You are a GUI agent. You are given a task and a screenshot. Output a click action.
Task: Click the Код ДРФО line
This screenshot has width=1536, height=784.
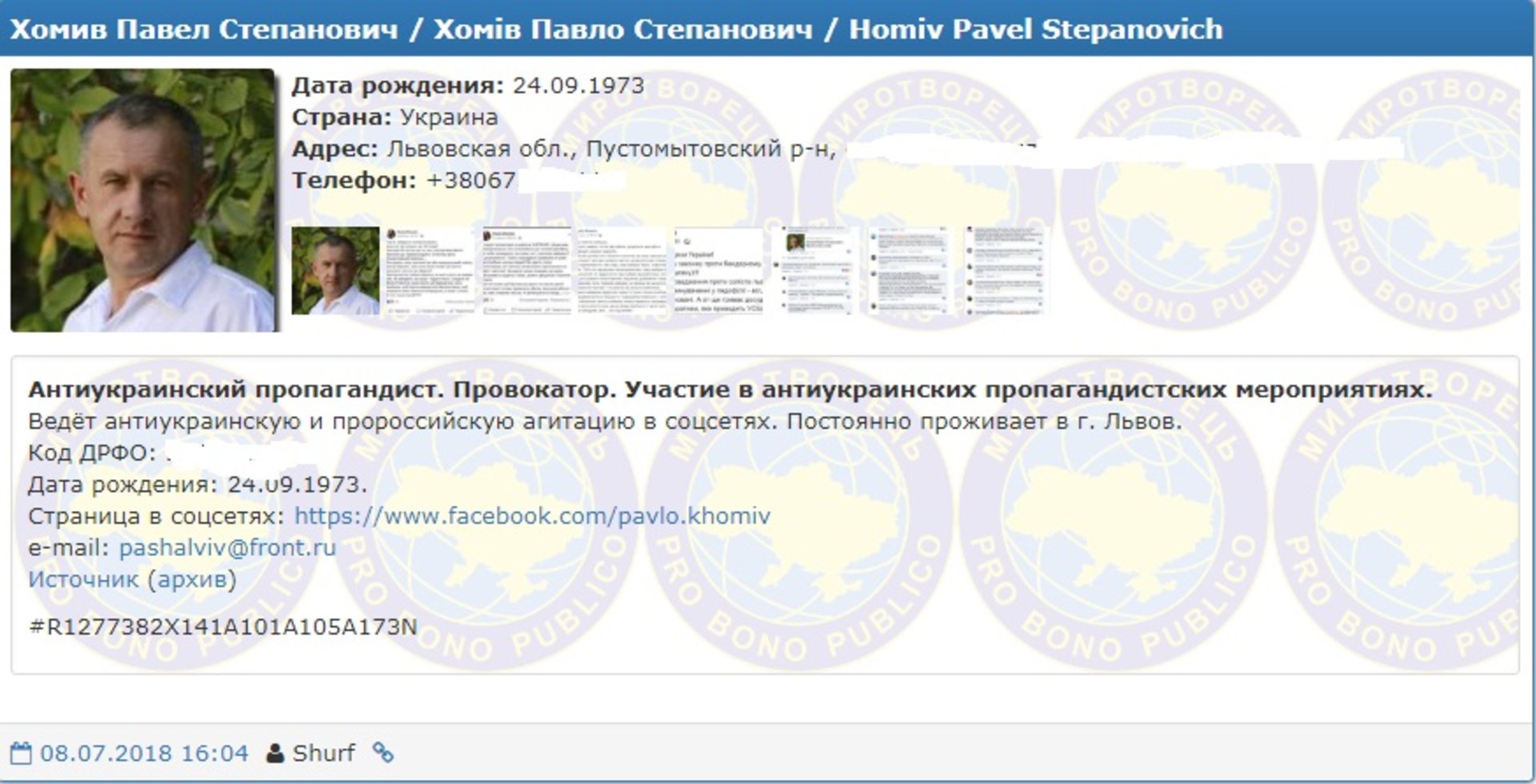[x=93, y=453]
